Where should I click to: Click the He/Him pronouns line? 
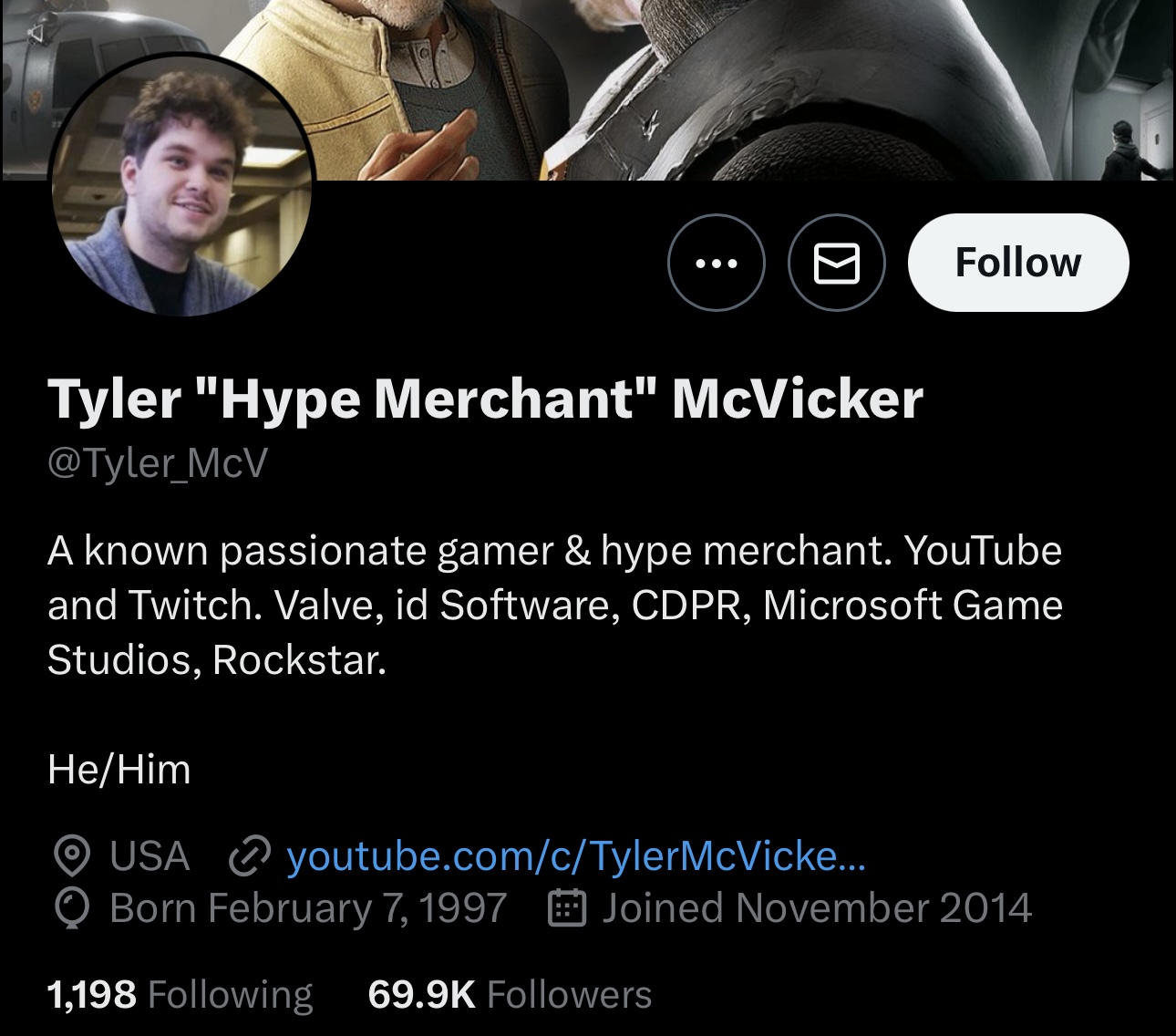119,770
